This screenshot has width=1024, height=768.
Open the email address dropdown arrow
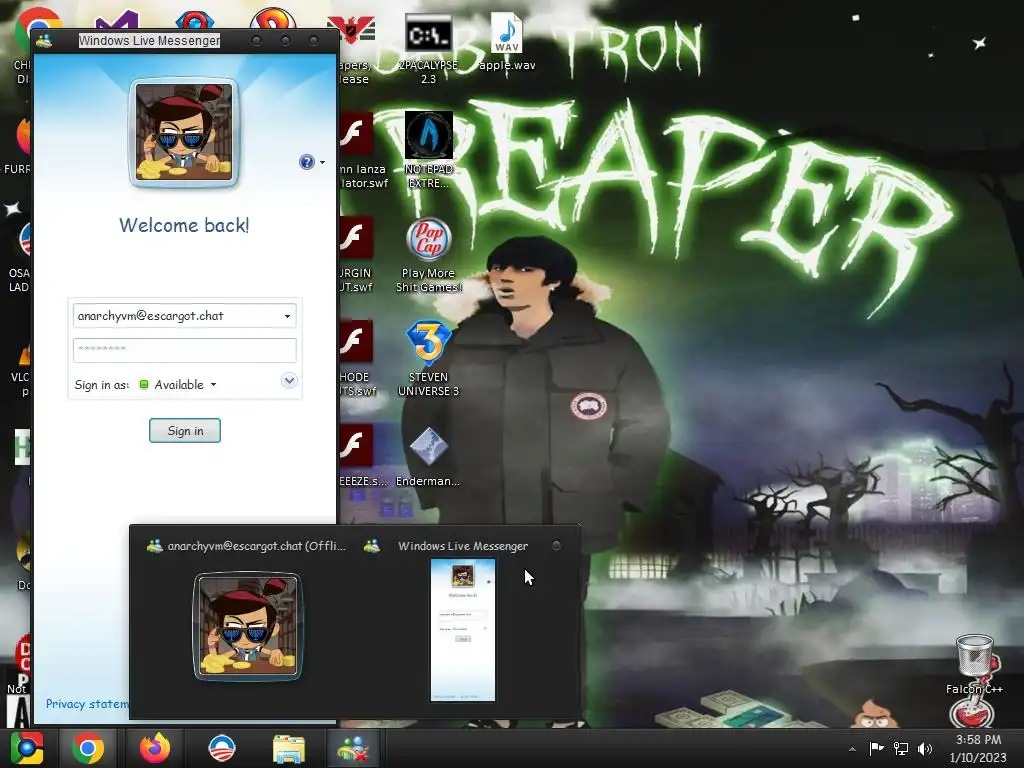[287, 316]
